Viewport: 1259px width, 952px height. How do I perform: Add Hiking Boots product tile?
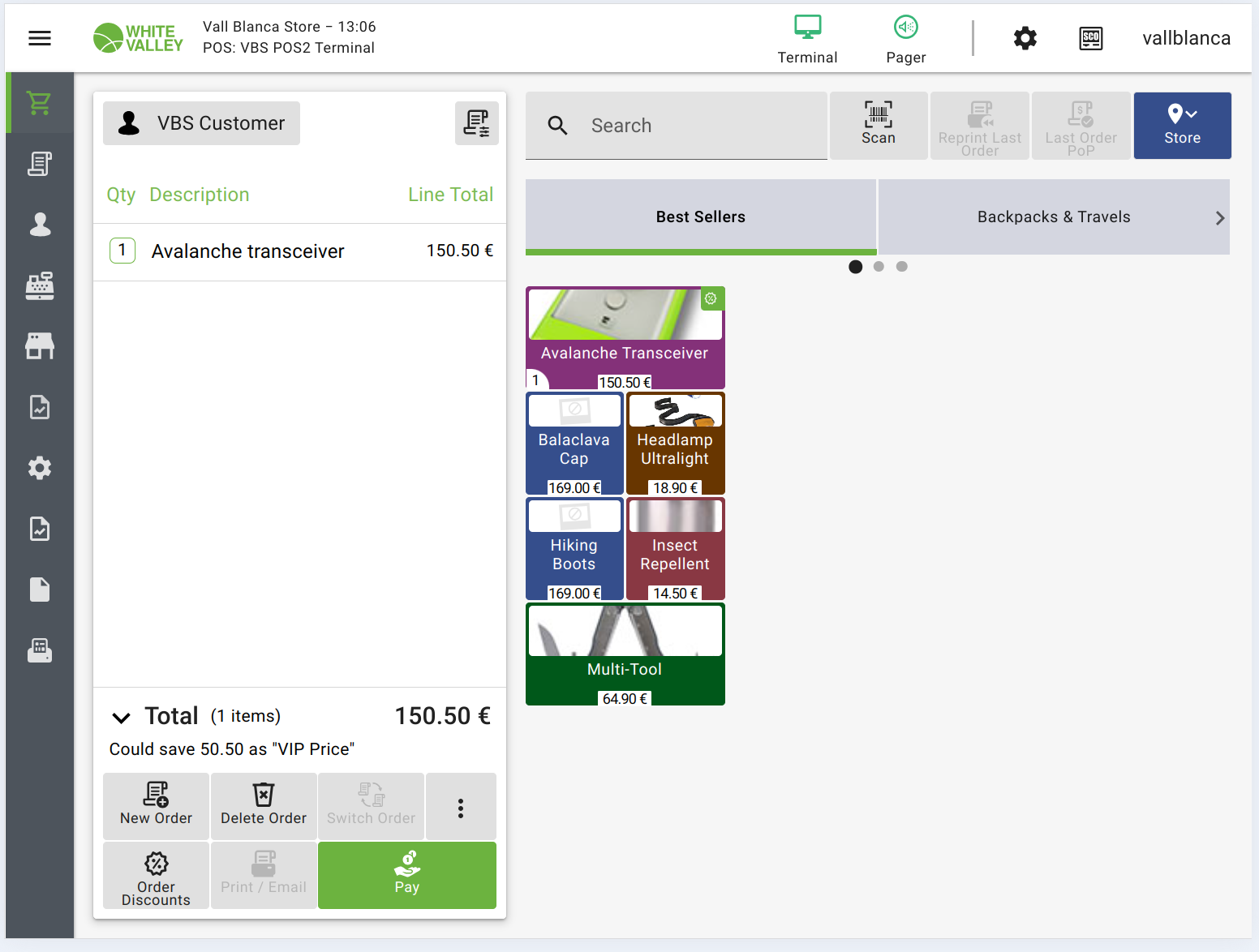[574, 549]
